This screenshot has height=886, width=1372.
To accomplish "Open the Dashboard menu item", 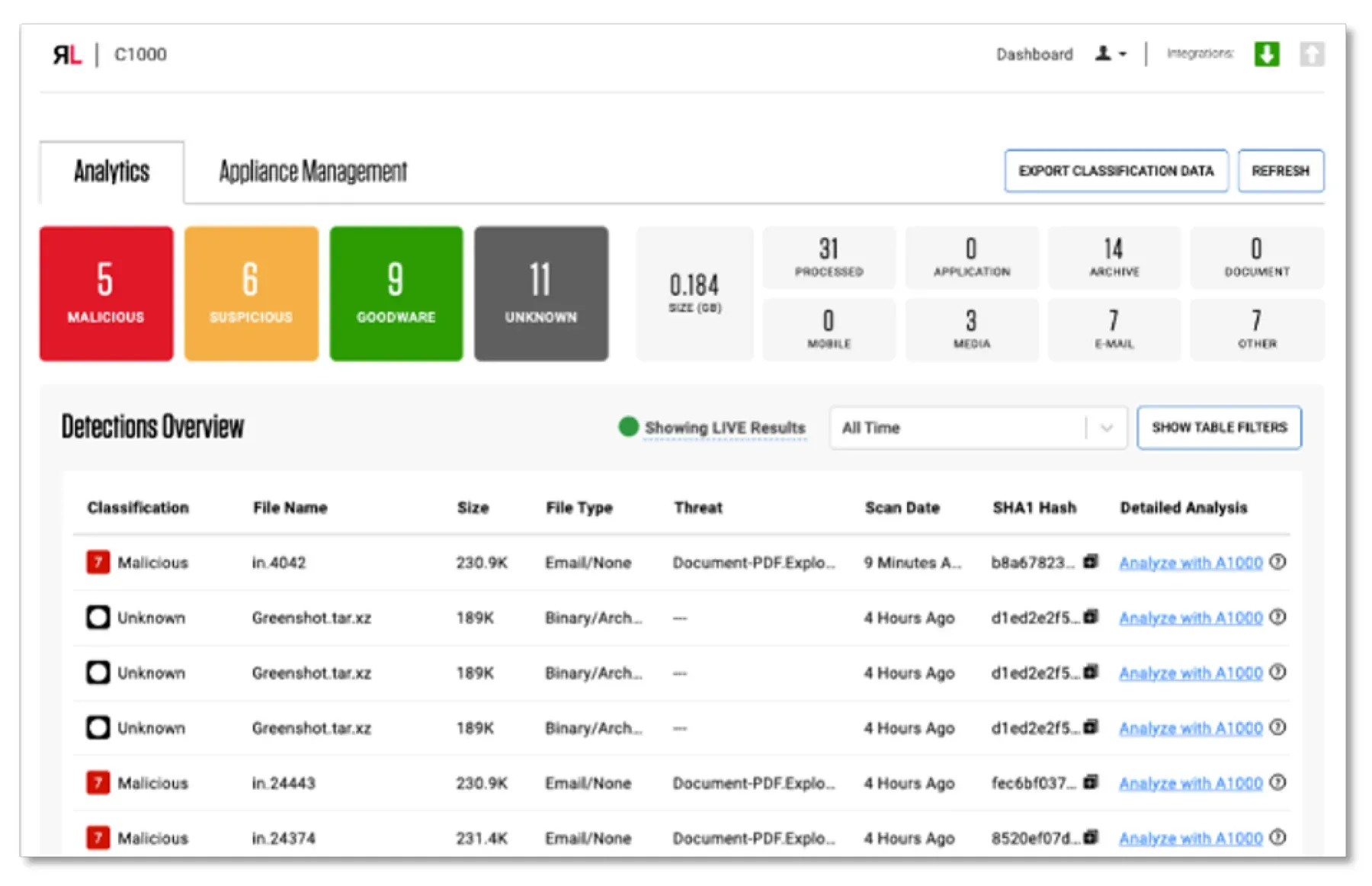I will click(1034, 53).
